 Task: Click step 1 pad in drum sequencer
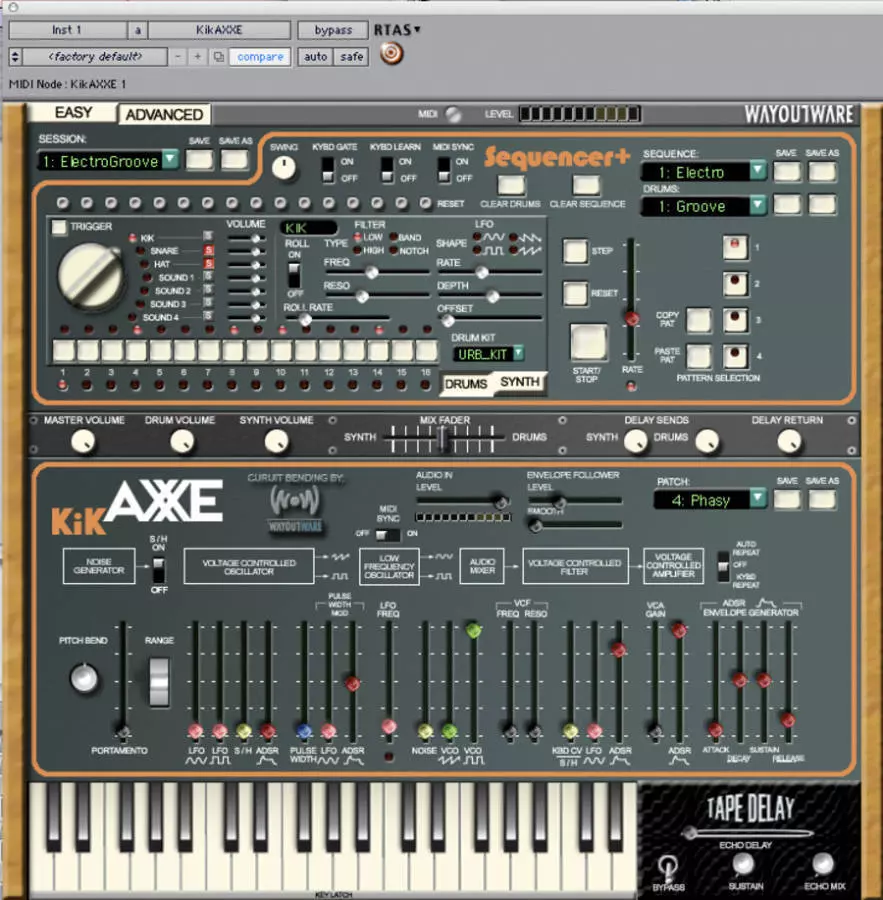pyautogui.click(x=64, y=350)
